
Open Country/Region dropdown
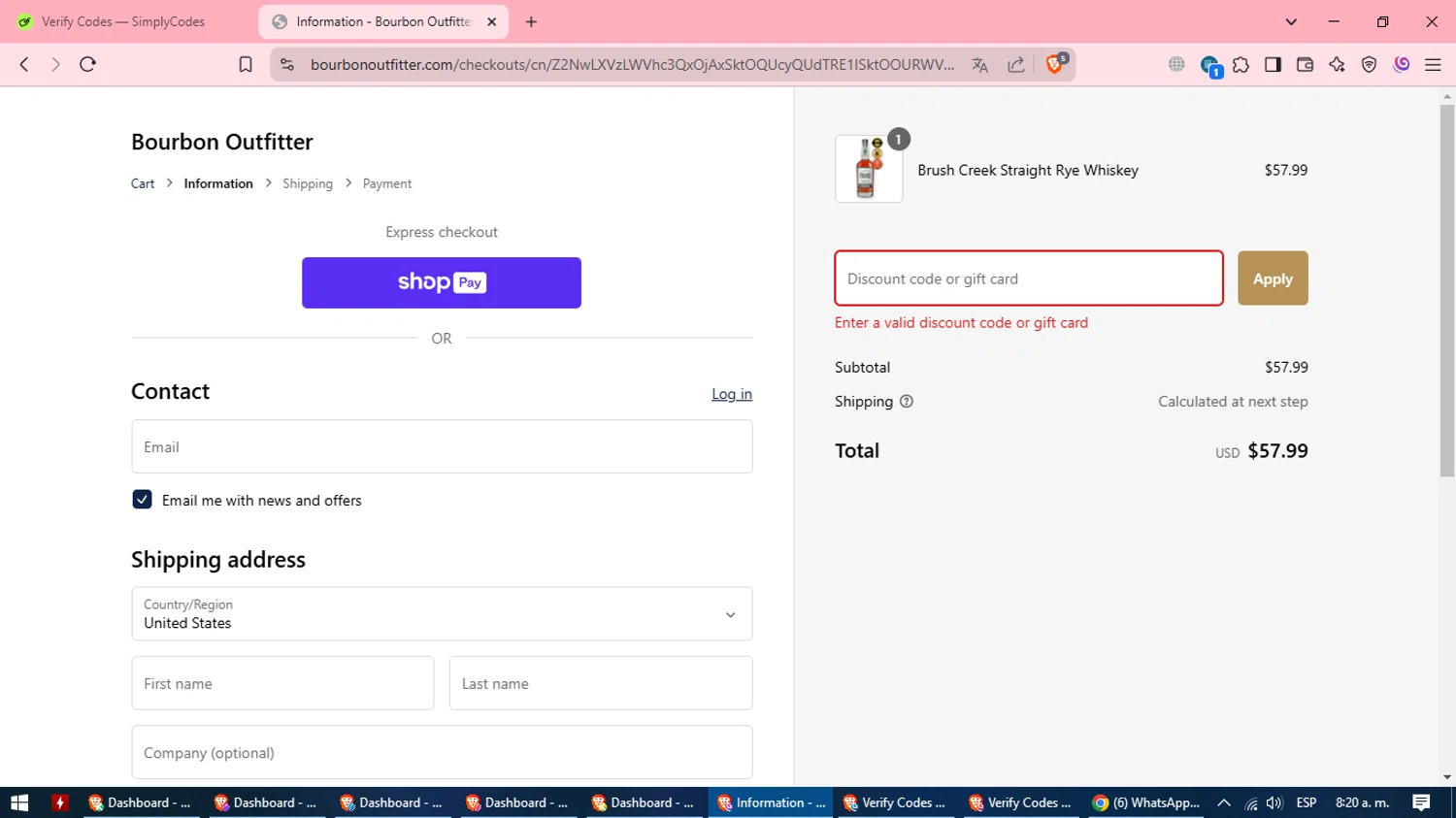[x=442, y=613]
